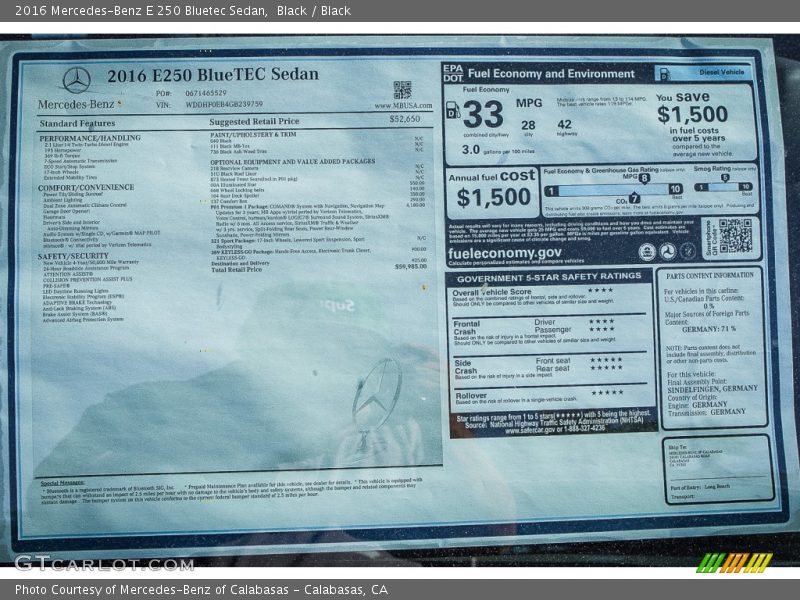Click the fuel pump icon beside 33 MPG
This screenshot has height=600, width=800.
click(453, 110)
